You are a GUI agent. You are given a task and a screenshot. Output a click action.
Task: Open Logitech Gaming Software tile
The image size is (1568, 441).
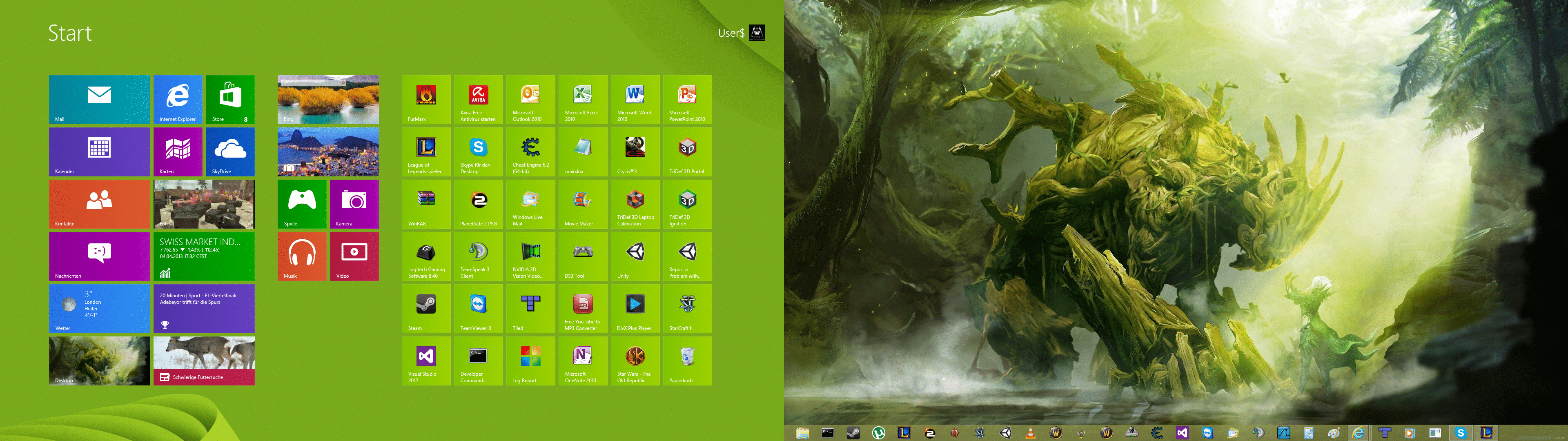pos(426,256)
